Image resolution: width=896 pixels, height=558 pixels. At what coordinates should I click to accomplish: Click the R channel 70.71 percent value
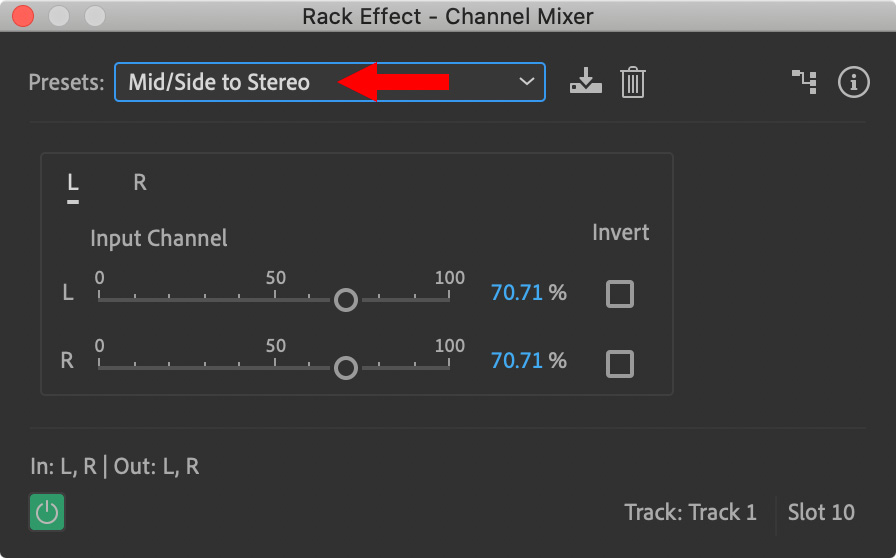click(517, 361)
